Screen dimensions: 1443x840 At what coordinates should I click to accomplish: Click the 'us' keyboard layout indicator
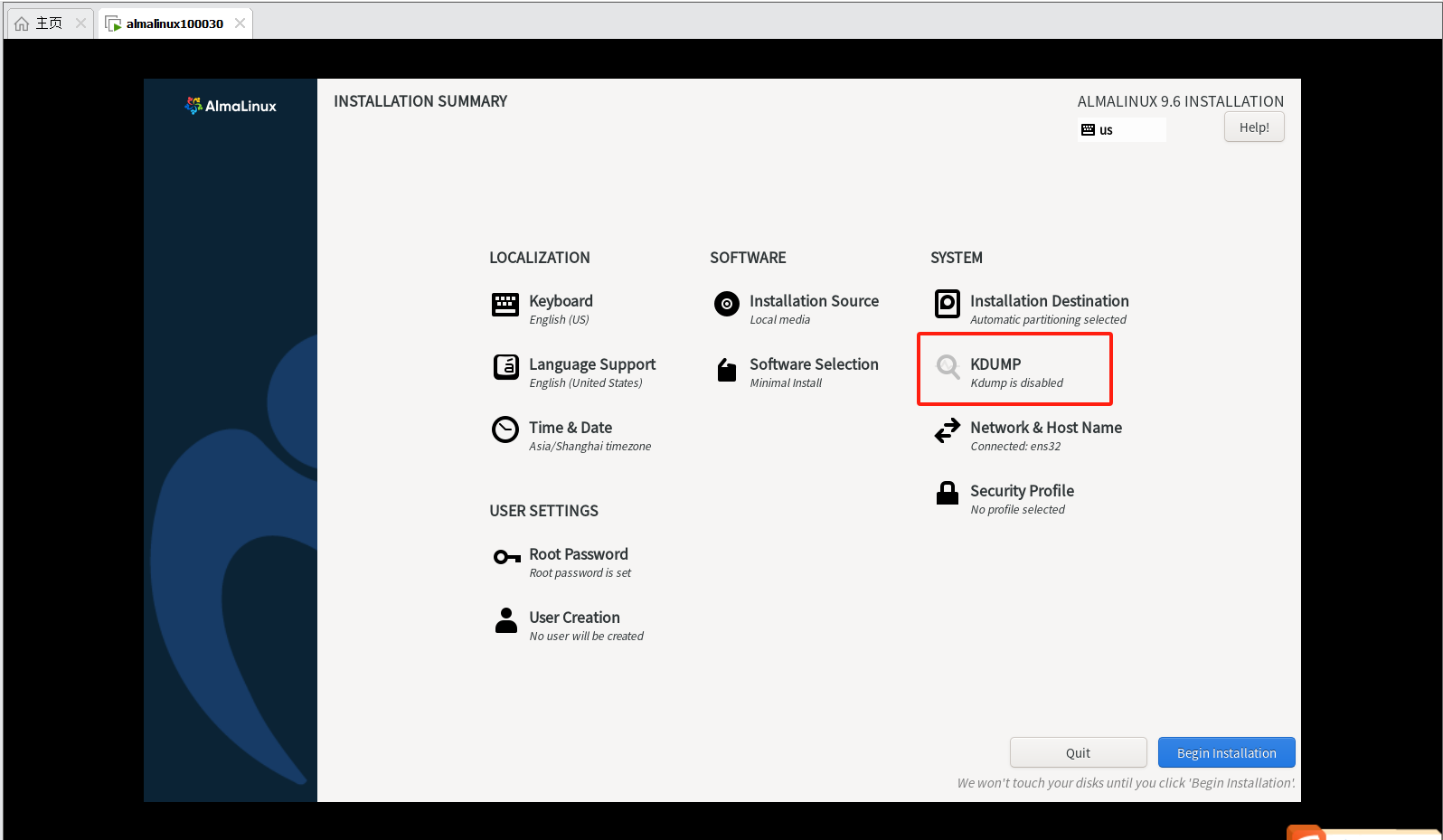1121,130
